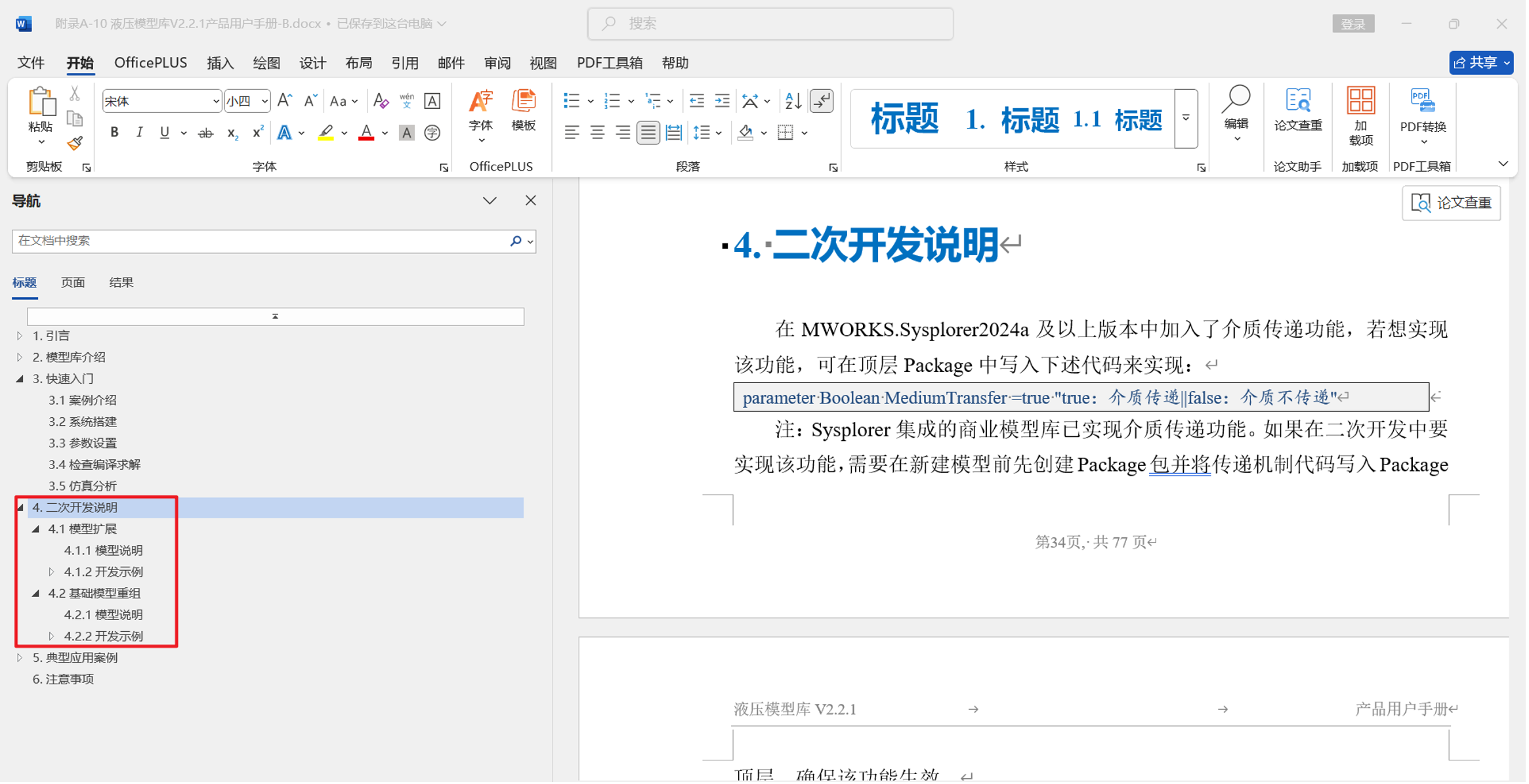Open the font name dropdown 宋体
Image resolution: width=1529 pixels, height=784 pixels.
click(x=215, y=102)
